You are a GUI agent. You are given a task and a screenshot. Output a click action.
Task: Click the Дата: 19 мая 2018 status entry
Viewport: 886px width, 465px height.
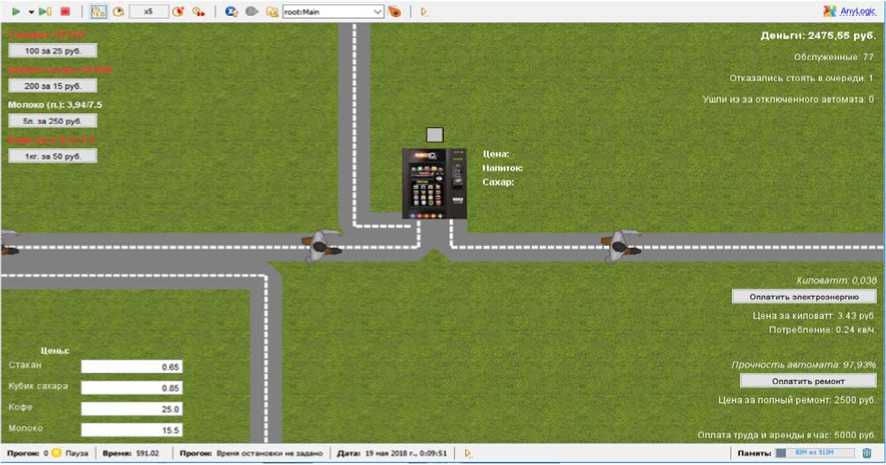click(392, 453)
